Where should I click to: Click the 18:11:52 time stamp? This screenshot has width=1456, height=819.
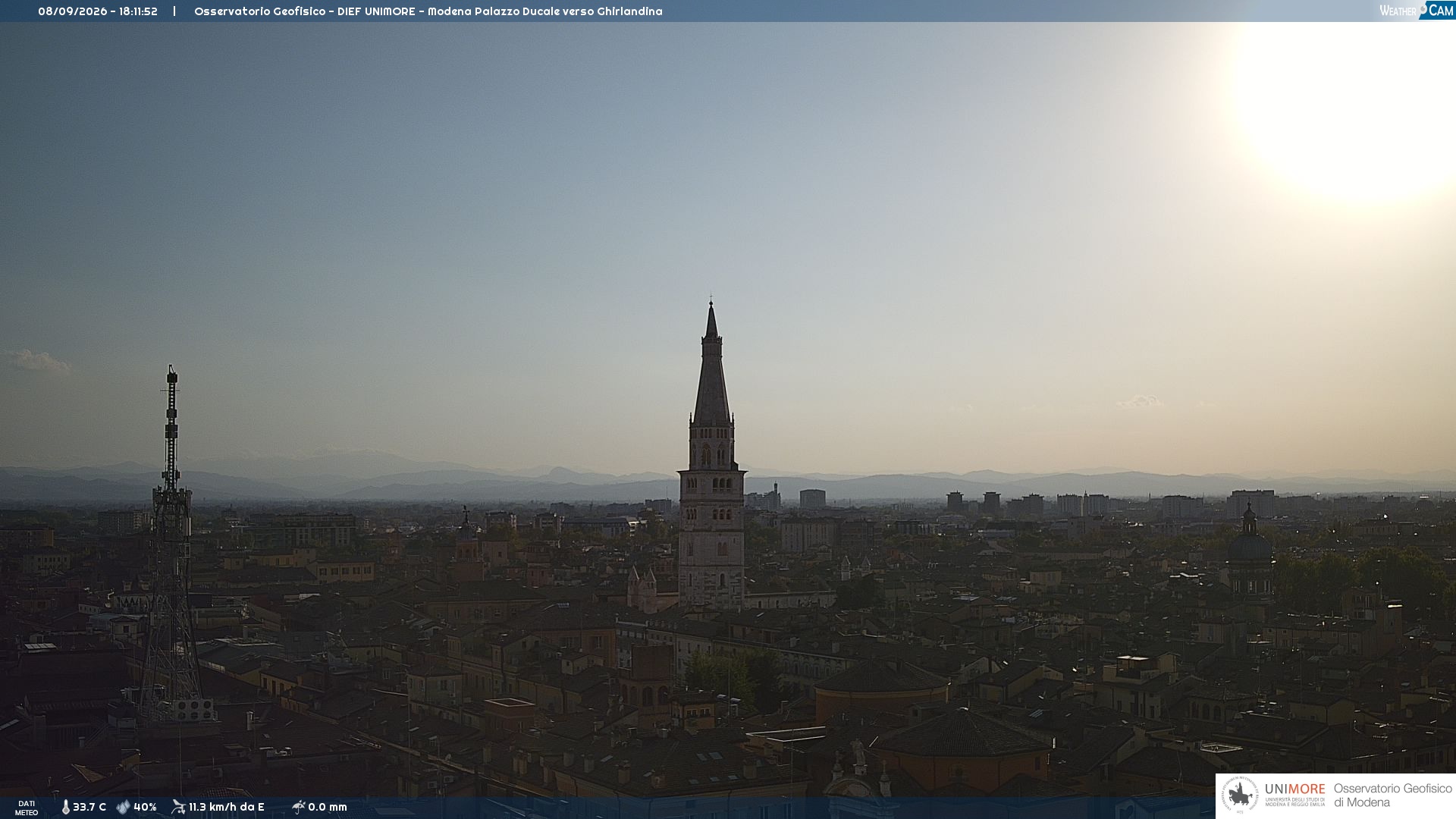138,11
